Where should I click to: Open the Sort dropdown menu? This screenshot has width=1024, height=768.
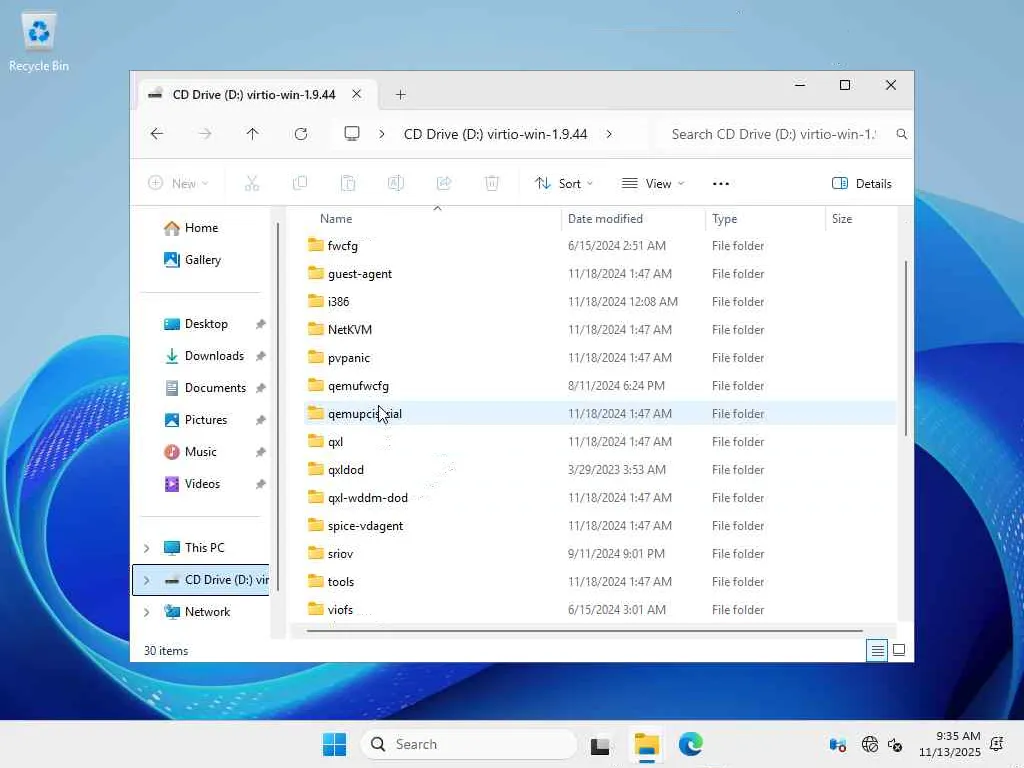point(564,184)
